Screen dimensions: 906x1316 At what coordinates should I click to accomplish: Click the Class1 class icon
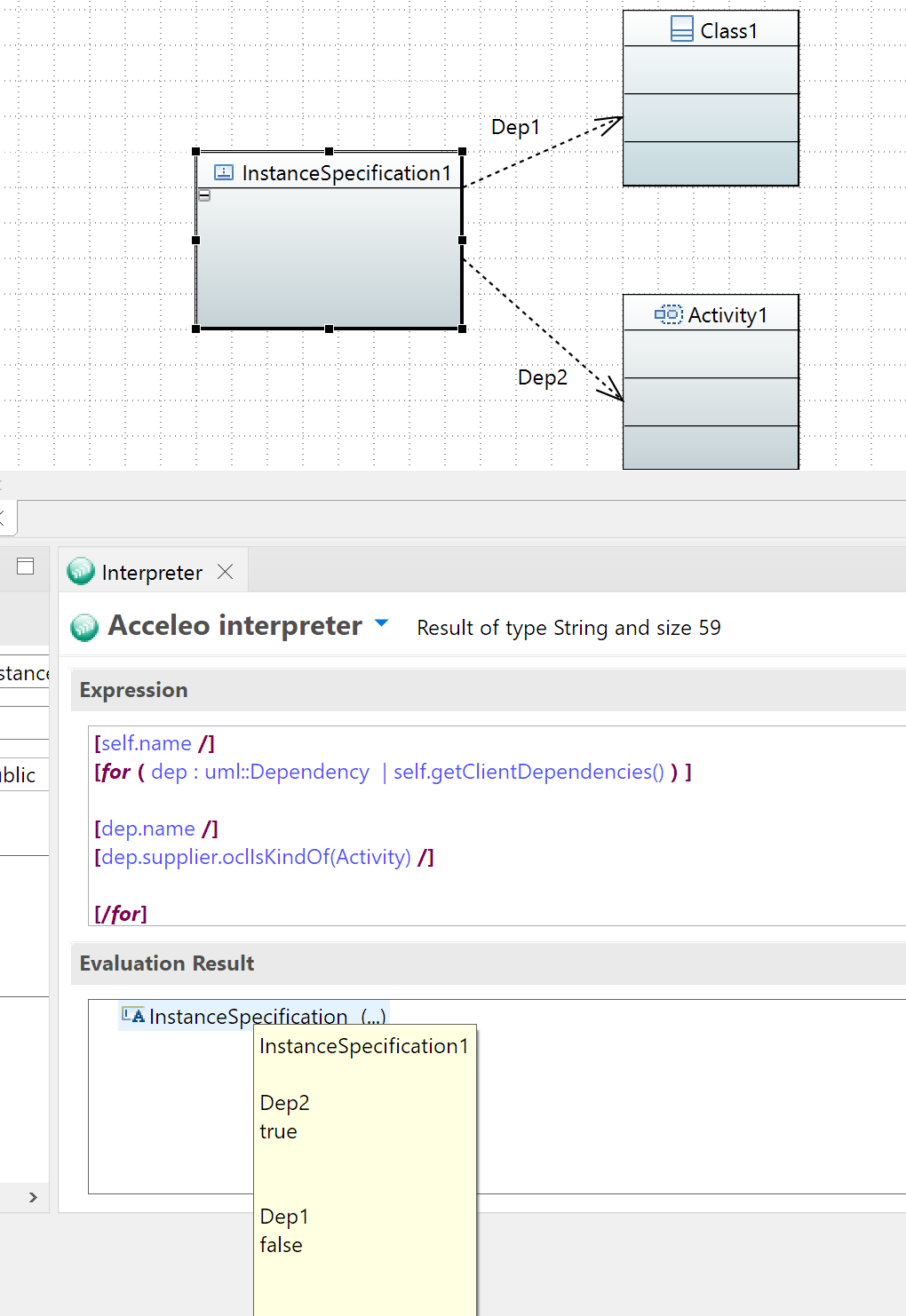coord(682,29)
